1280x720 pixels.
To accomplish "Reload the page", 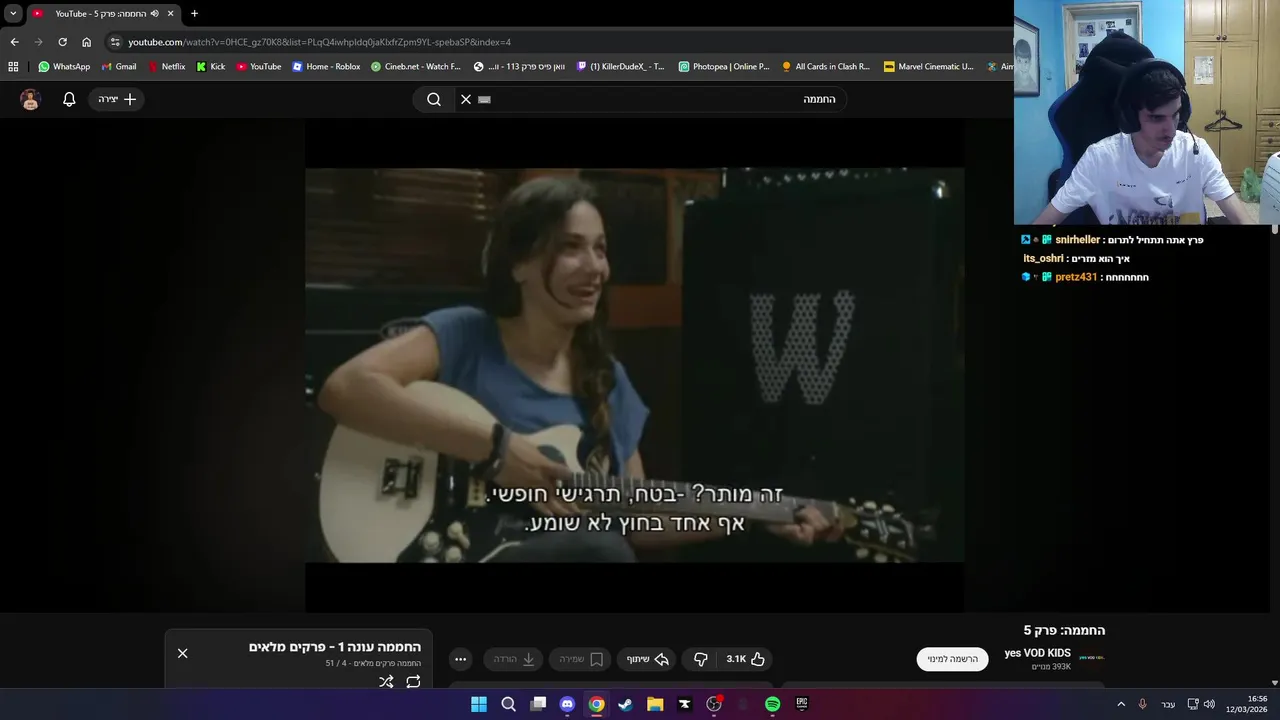I will pyautogui.click(x=62, y=42).
